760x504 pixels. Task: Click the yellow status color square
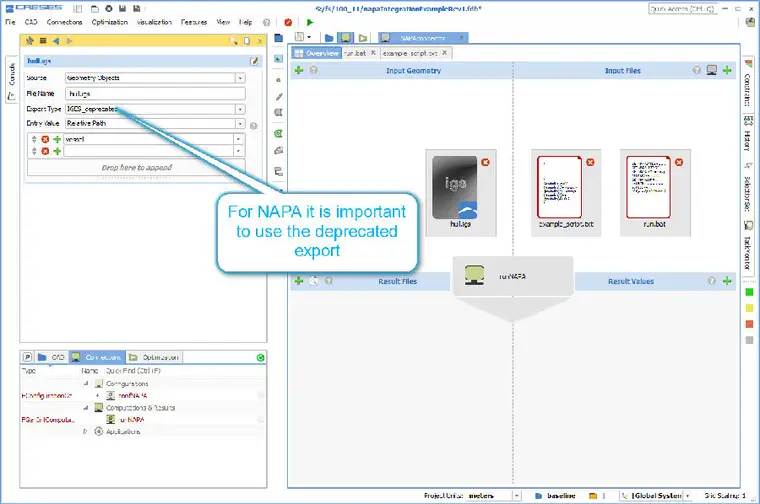749,308
